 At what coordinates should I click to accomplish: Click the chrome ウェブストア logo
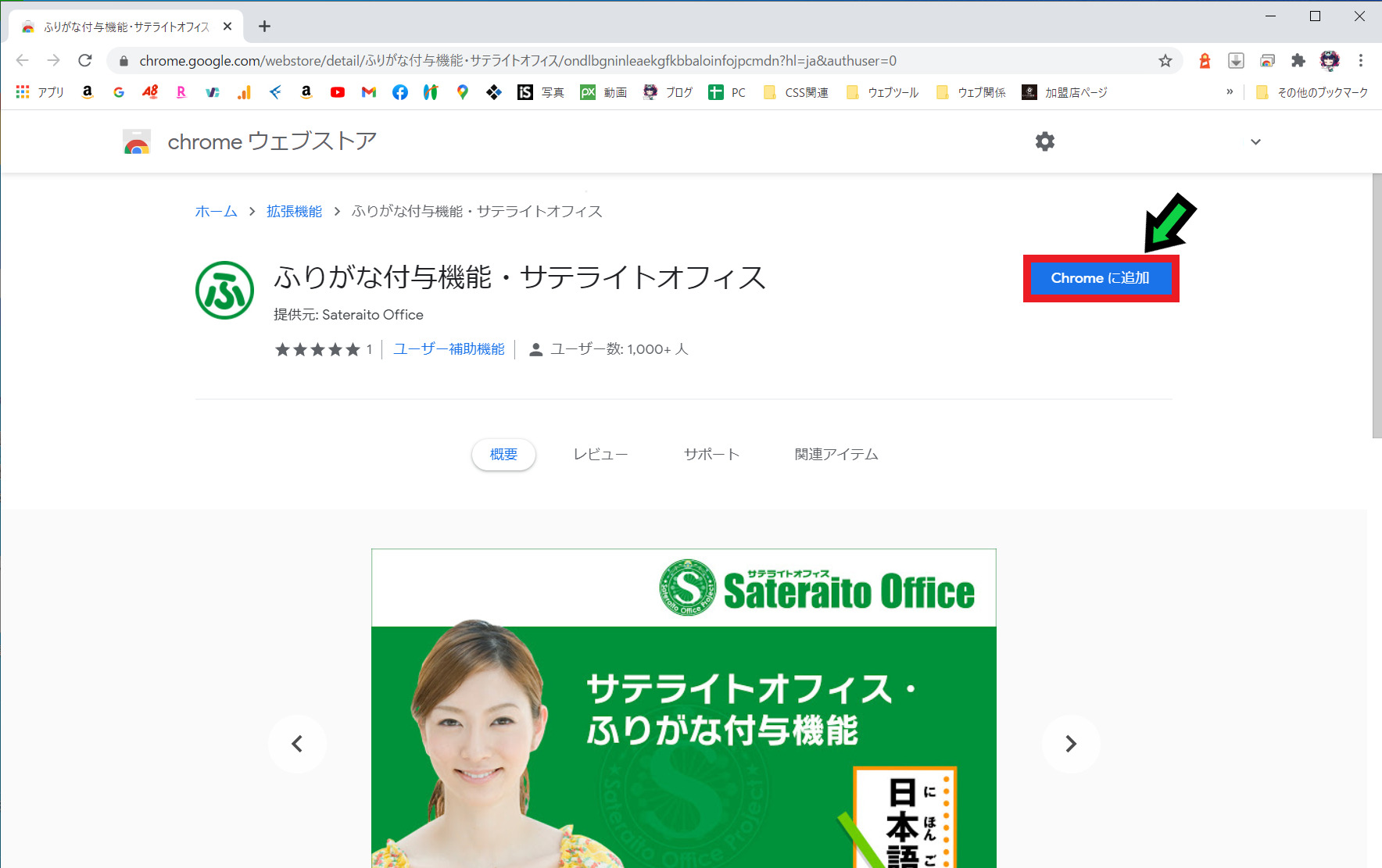(250, 141)
